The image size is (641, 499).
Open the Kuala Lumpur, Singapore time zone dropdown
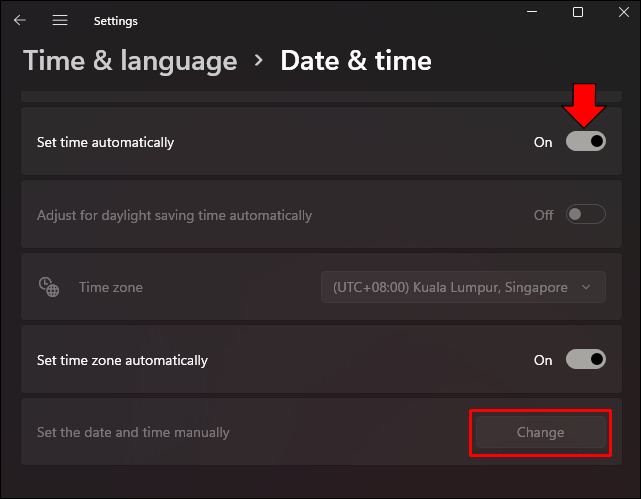tap(463, 287)
